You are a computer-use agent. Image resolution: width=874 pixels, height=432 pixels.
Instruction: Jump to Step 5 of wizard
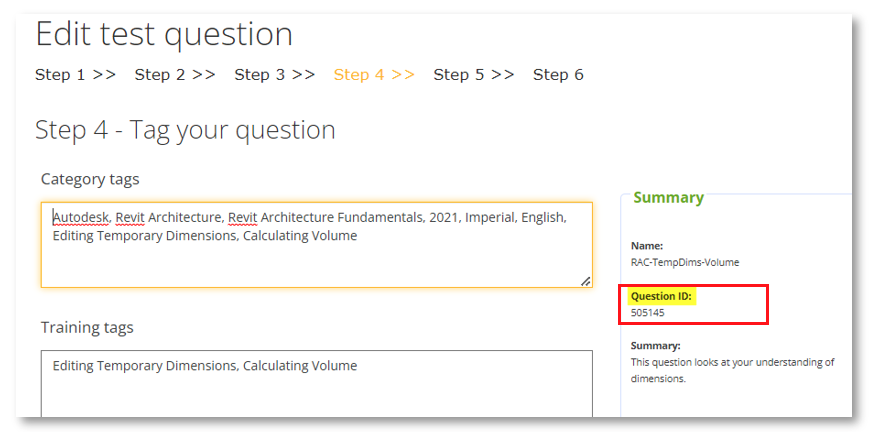pyautogui.click(x=473, y=75)
